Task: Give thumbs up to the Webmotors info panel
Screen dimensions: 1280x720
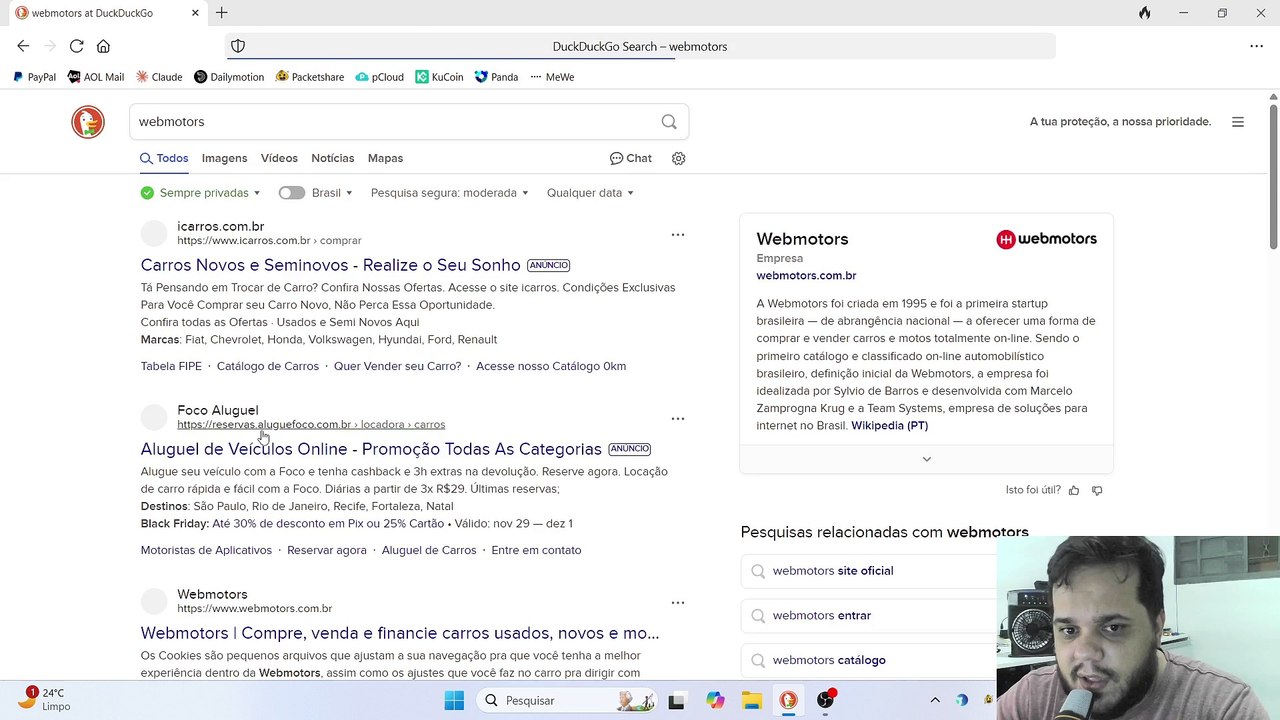Action: pyautogui.click(x=1074, y=490)
